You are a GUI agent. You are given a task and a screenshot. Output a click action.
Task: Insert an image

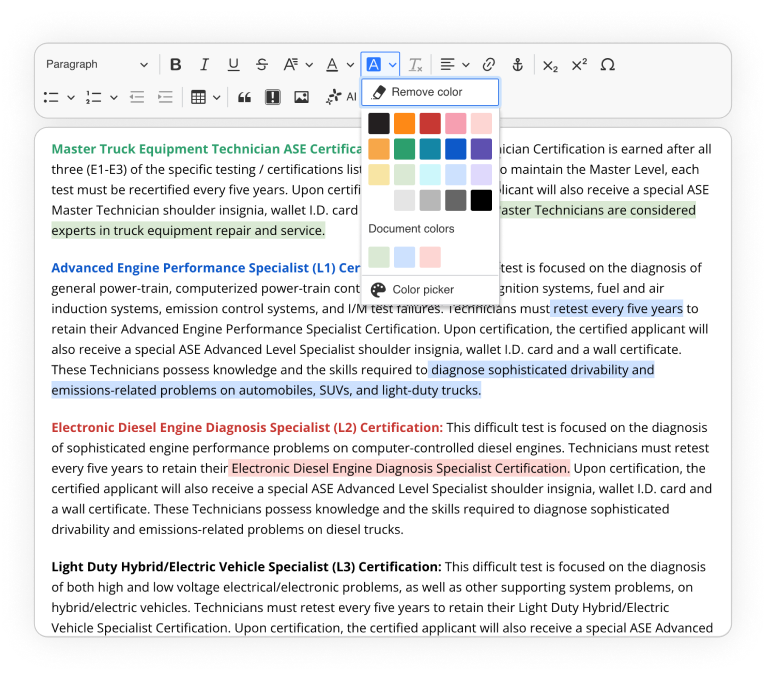pyautogui.click(x=301, y=97)
